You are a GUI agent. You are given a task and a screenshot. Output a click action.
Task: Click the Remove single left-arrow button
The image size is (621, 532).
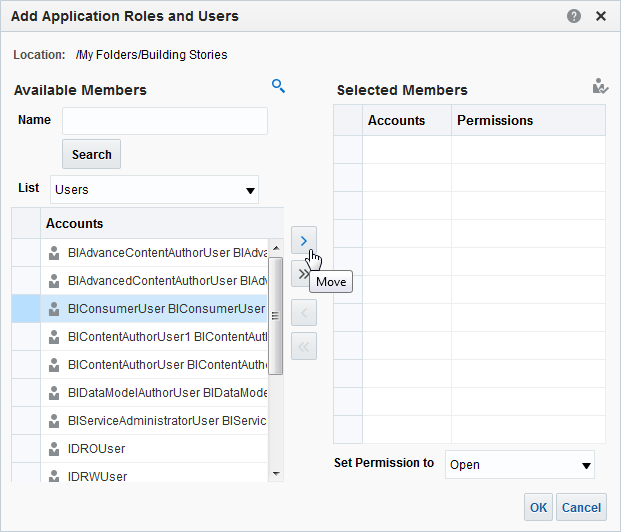coord(303,311)
